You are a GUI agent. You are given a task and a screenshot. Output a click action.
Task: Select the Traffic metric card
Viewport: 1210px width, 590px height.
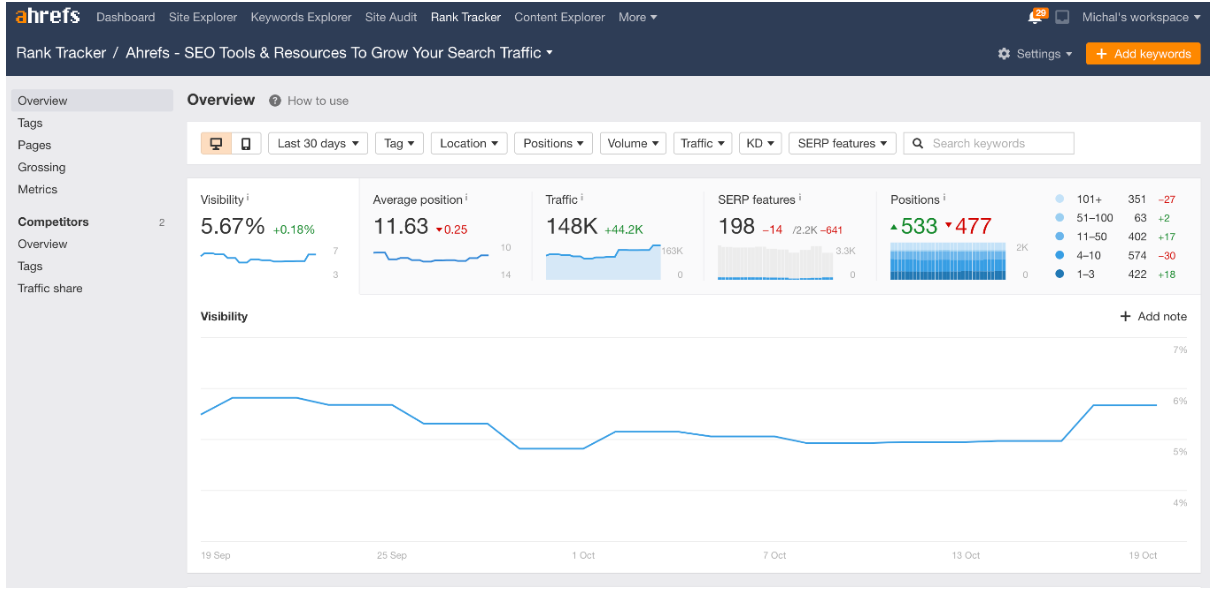[x=617, y=237]
